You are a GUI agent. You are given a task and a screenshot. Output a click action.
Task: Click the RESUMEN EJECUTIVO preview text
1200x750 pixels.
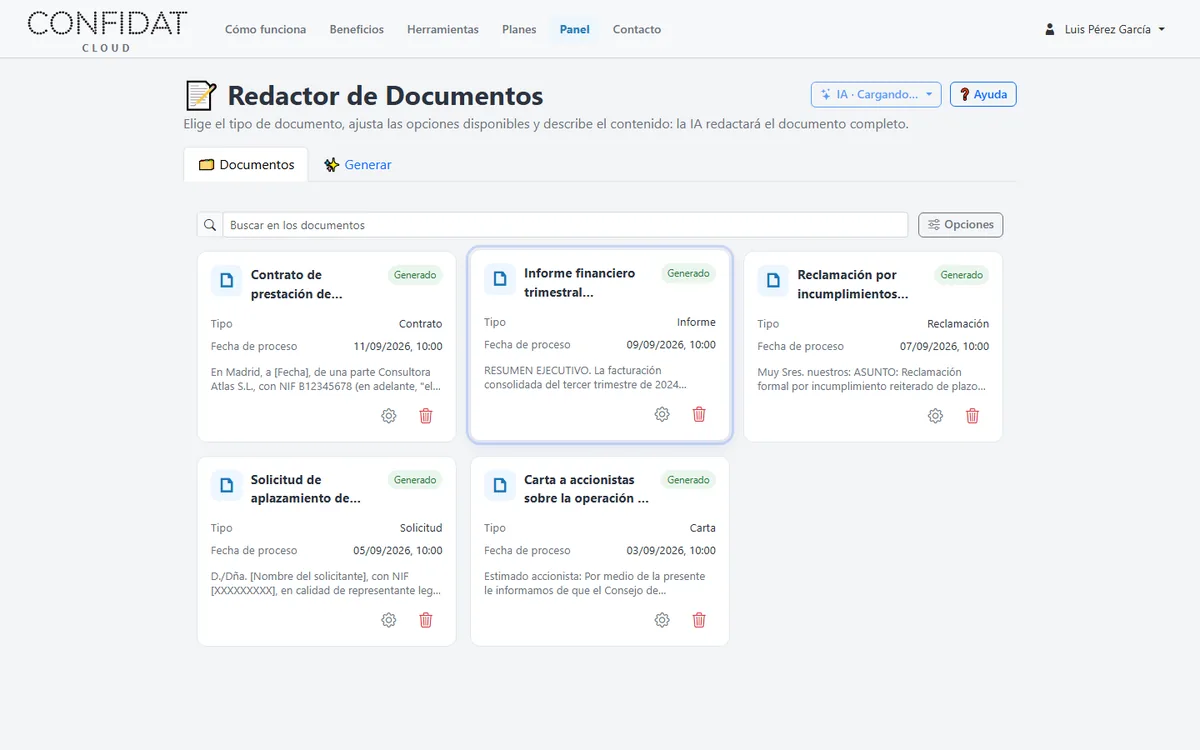click(x=585, y=377)
